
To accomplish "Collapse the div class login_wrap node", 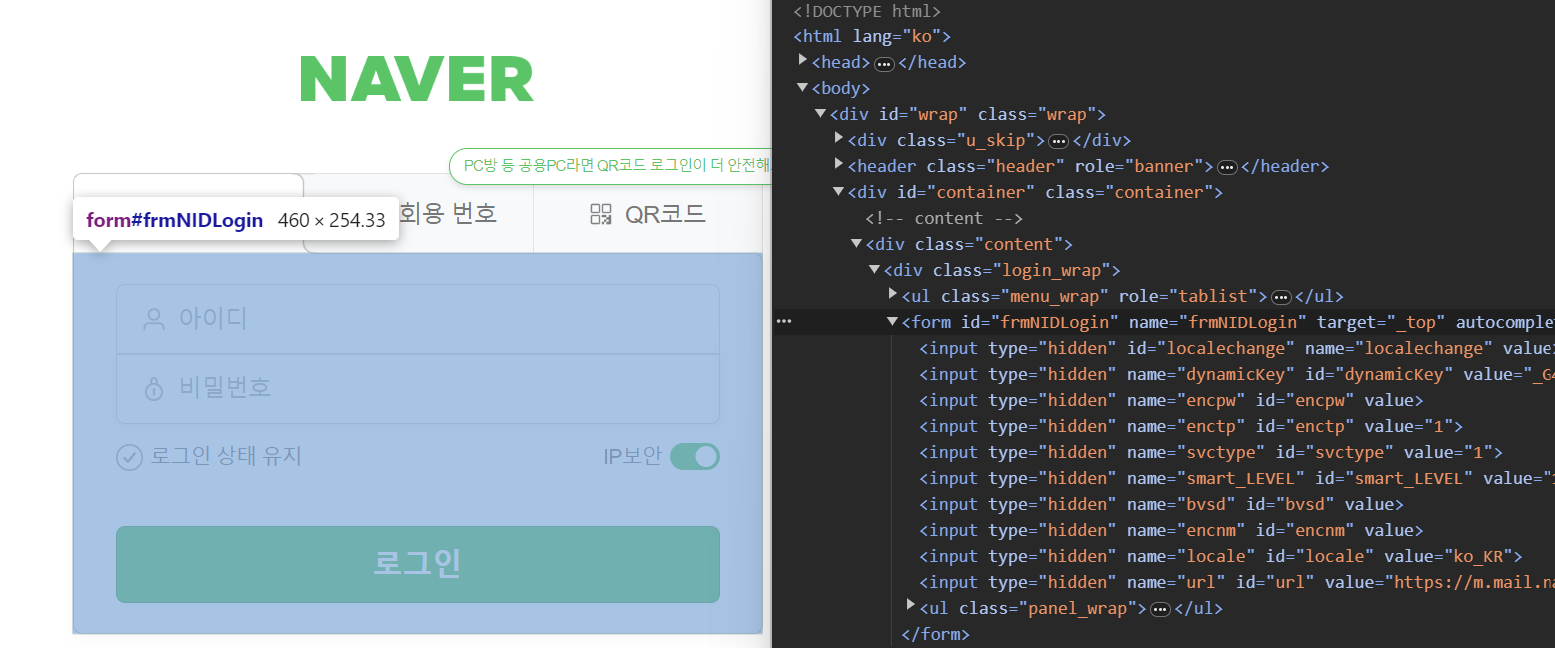I will click(x=874, y=270).
